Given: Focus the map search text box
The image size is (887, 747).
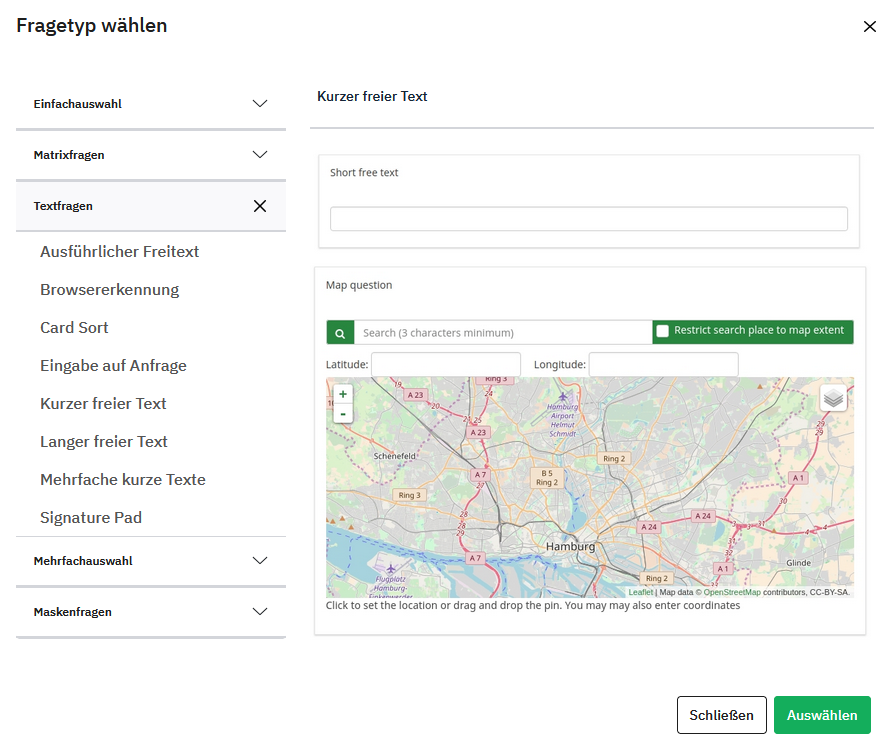Looking at the screenshot, I should click(x=503, y=333).
